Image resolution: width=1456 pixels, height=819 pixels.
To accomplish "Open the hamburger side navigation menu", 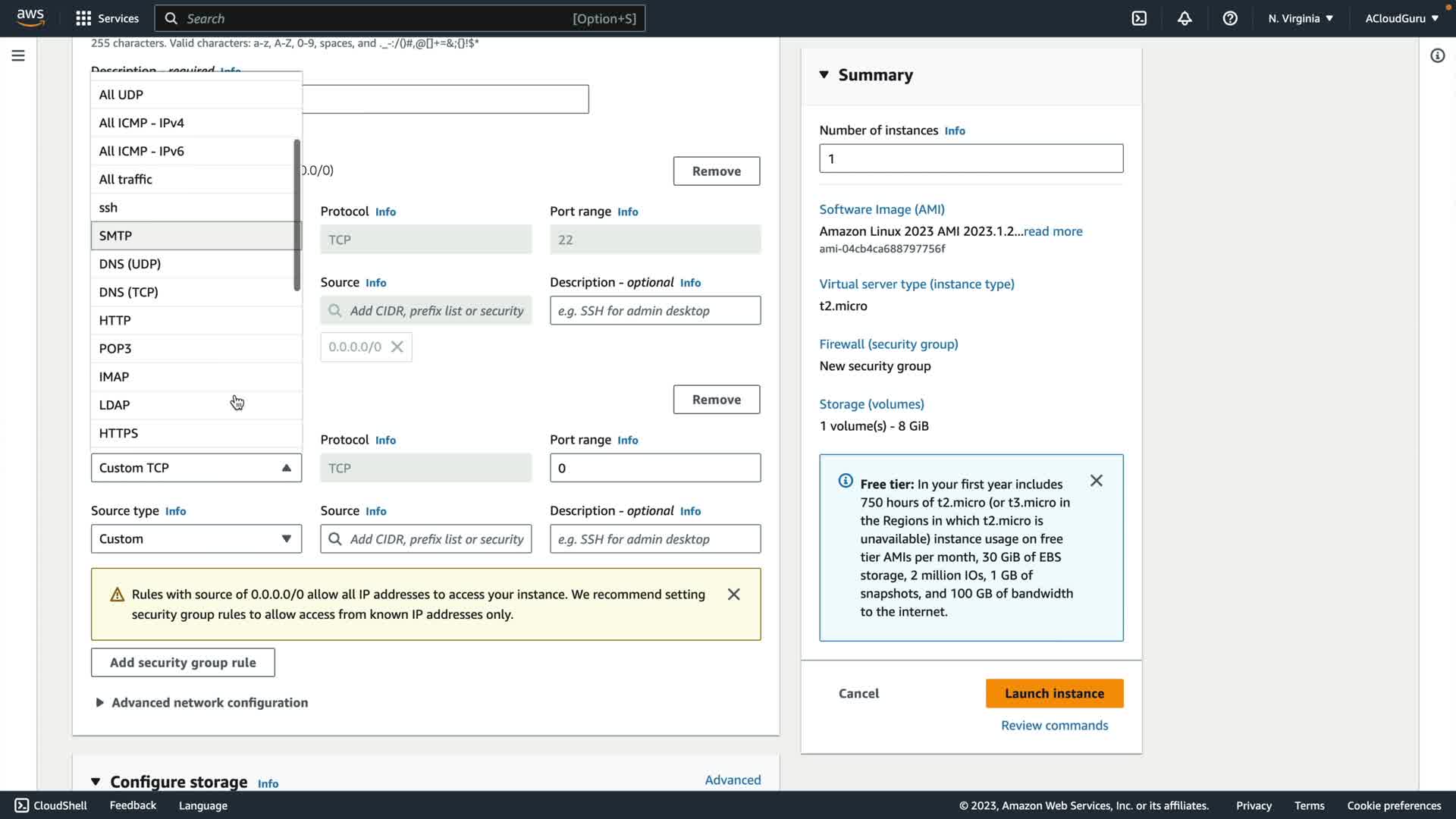I will click(x=18, y=55).
